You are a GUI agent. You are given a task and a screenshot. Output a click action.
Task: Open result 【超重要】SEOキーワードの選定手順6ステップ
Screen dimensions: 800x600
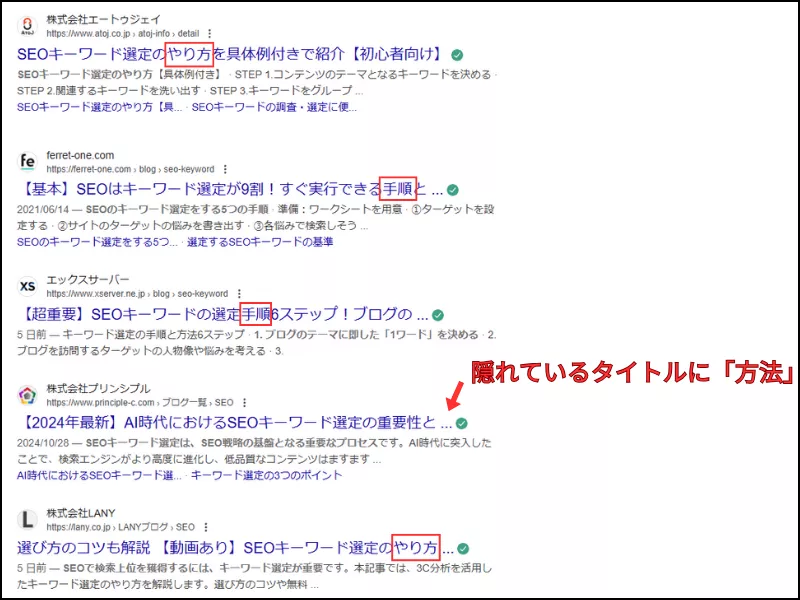click(x=222, y=314)
